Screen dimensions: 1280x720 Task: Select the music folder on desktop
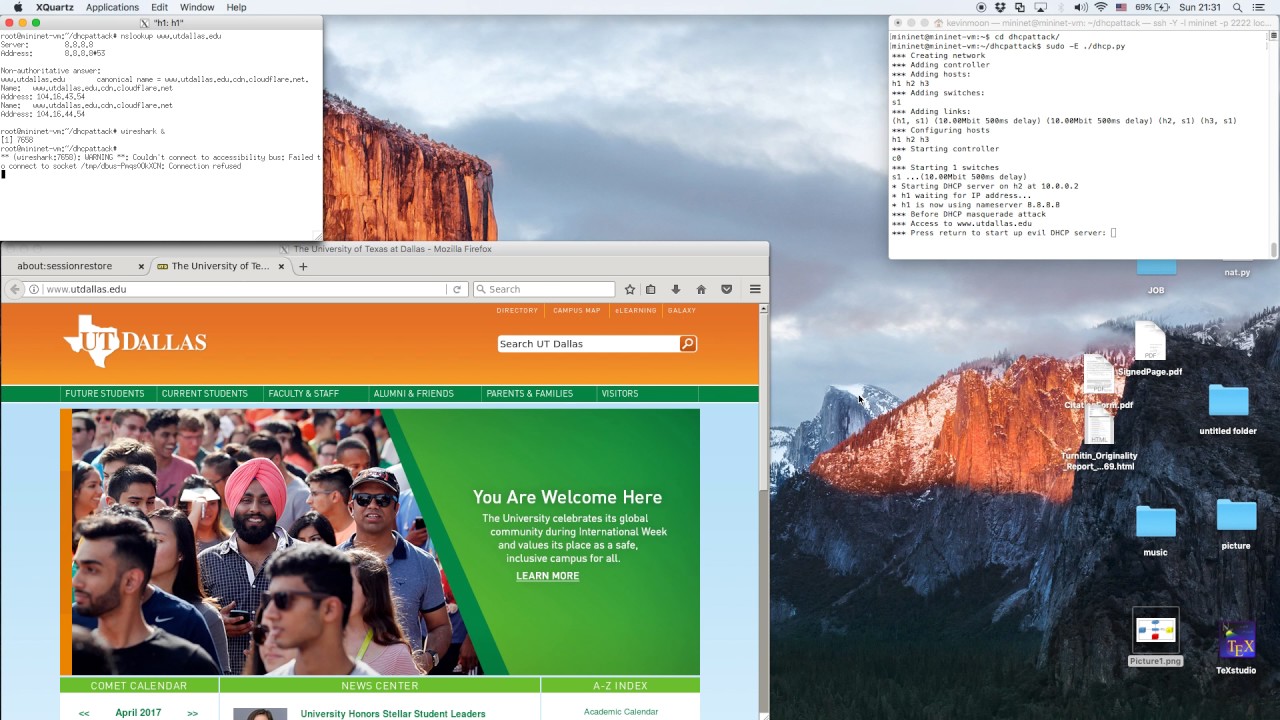(1155, 531)
